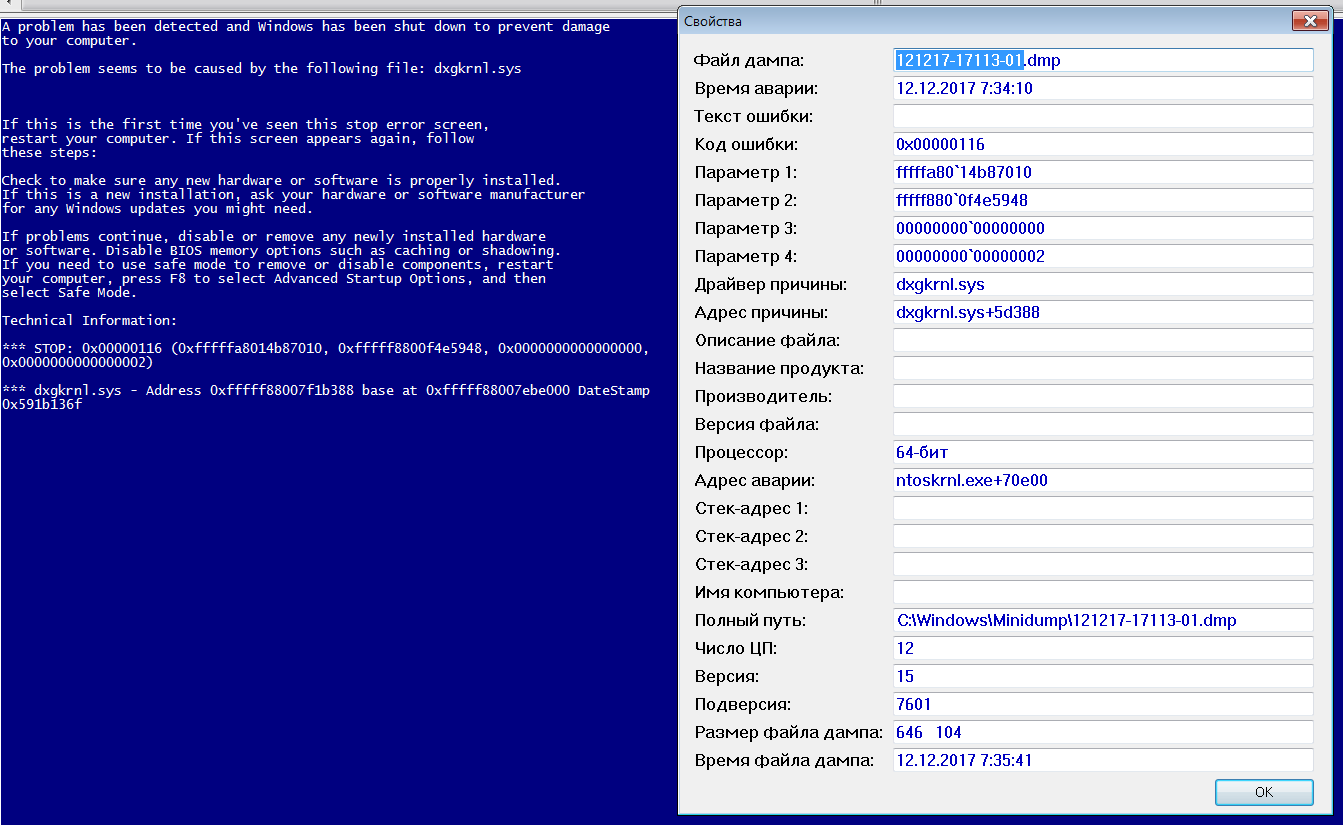Click the Время файла дампа label
The image size is (1343, 825).
pyautogui.click(x=784, y=760)
